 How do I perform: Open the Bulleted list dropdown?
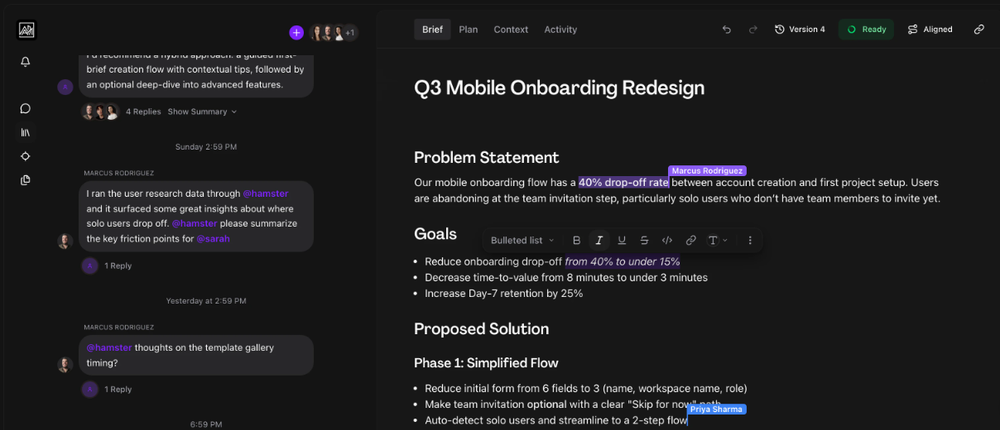pos(523,240)
